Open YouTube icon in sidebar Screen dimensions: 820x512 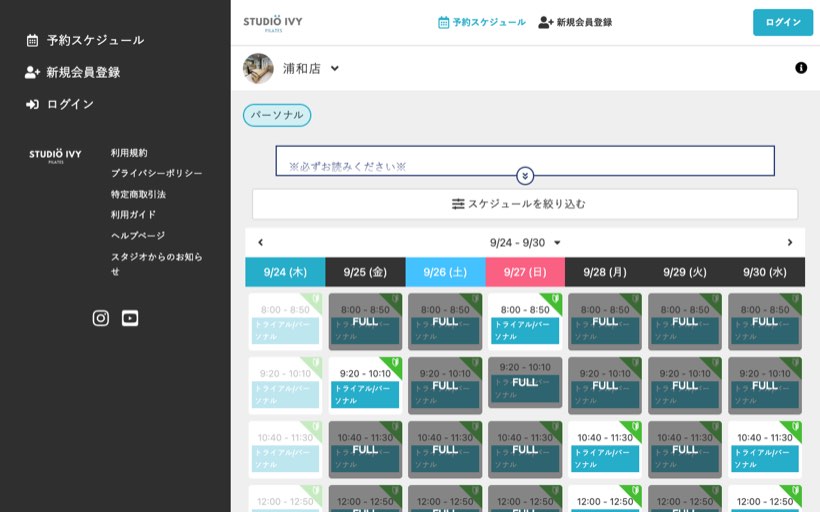pos(130,318)
